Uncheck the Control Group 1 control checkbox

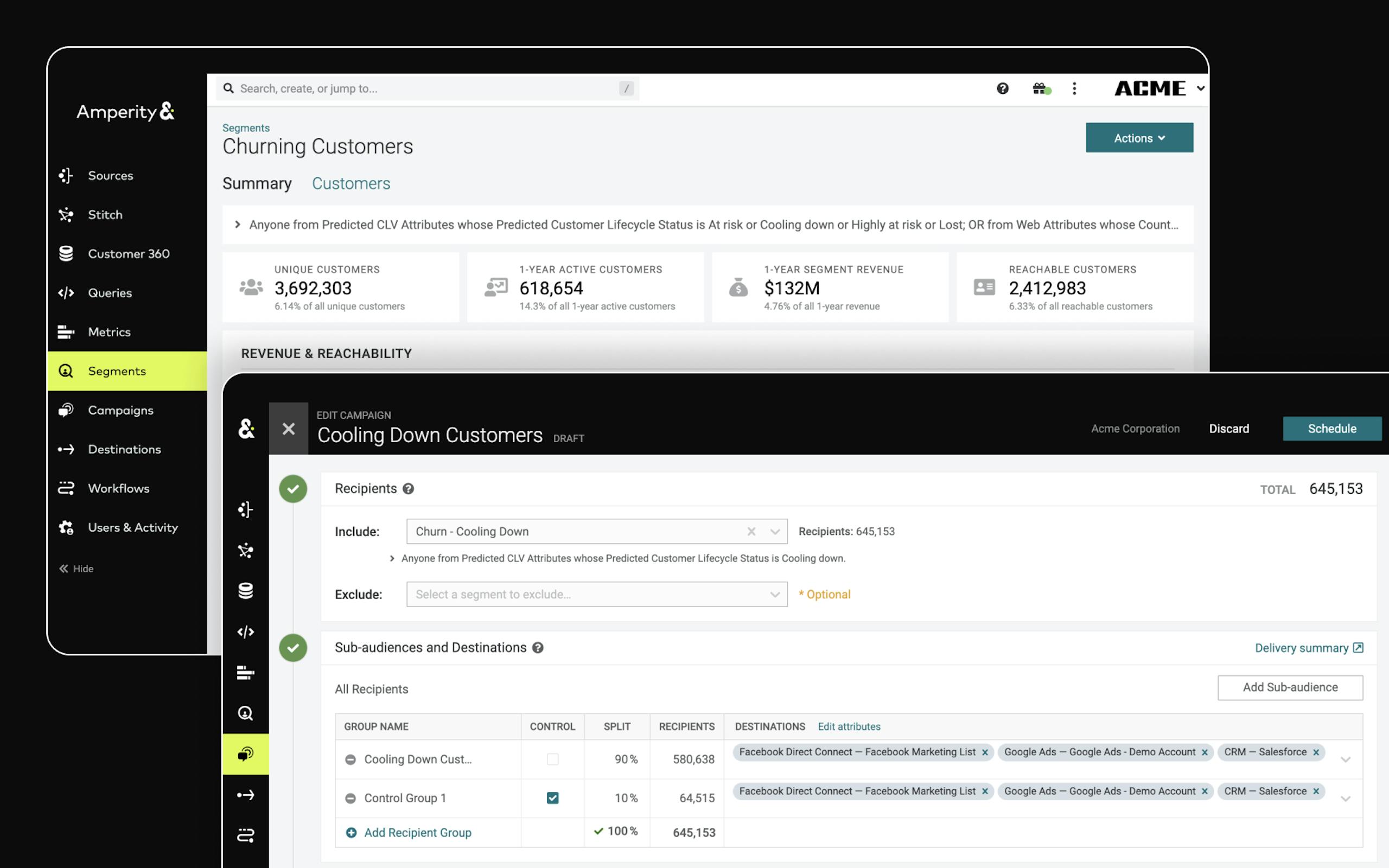tap(552, 798)
